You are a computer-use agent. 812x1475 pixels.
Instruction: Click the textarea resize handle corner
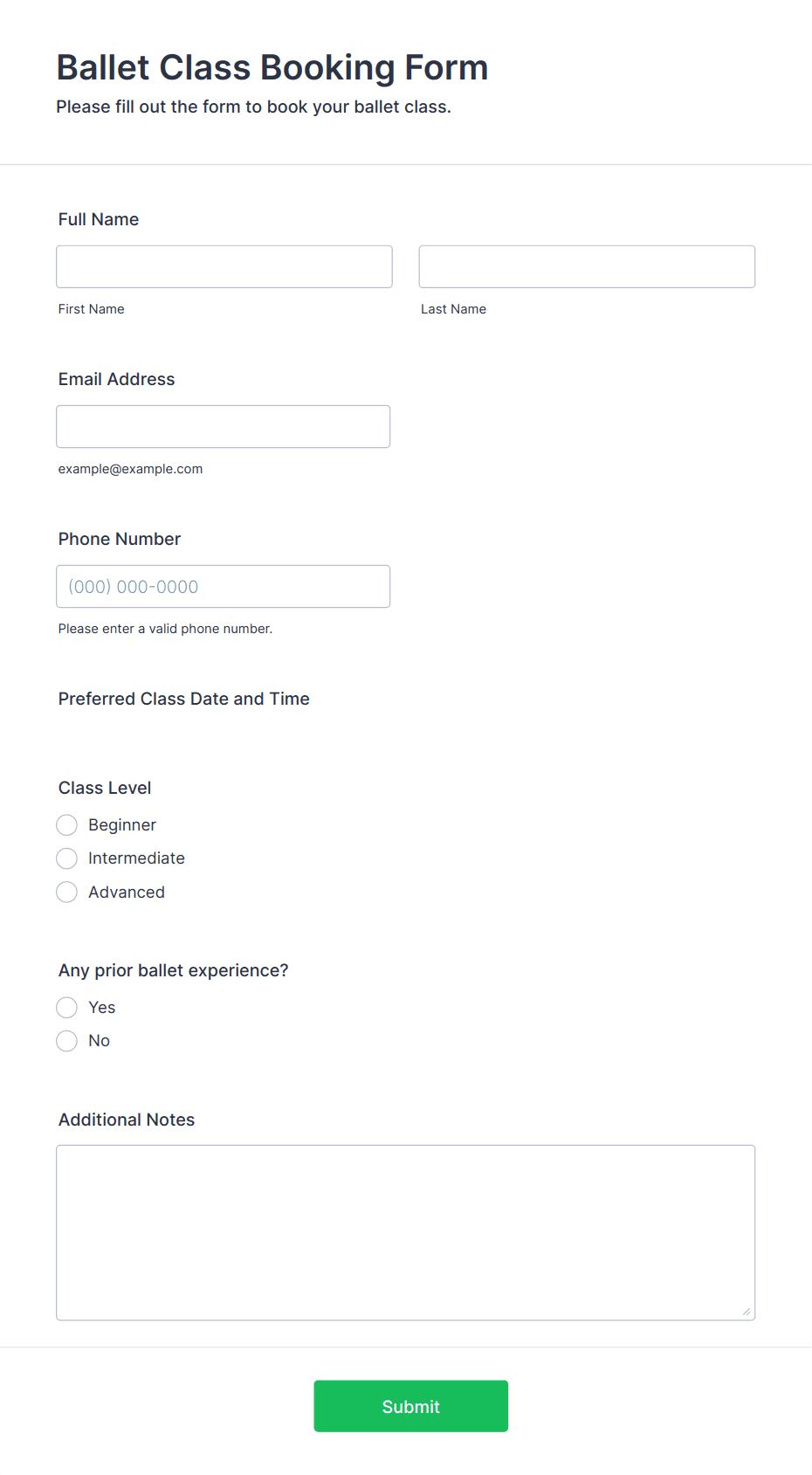(747, 1312)
